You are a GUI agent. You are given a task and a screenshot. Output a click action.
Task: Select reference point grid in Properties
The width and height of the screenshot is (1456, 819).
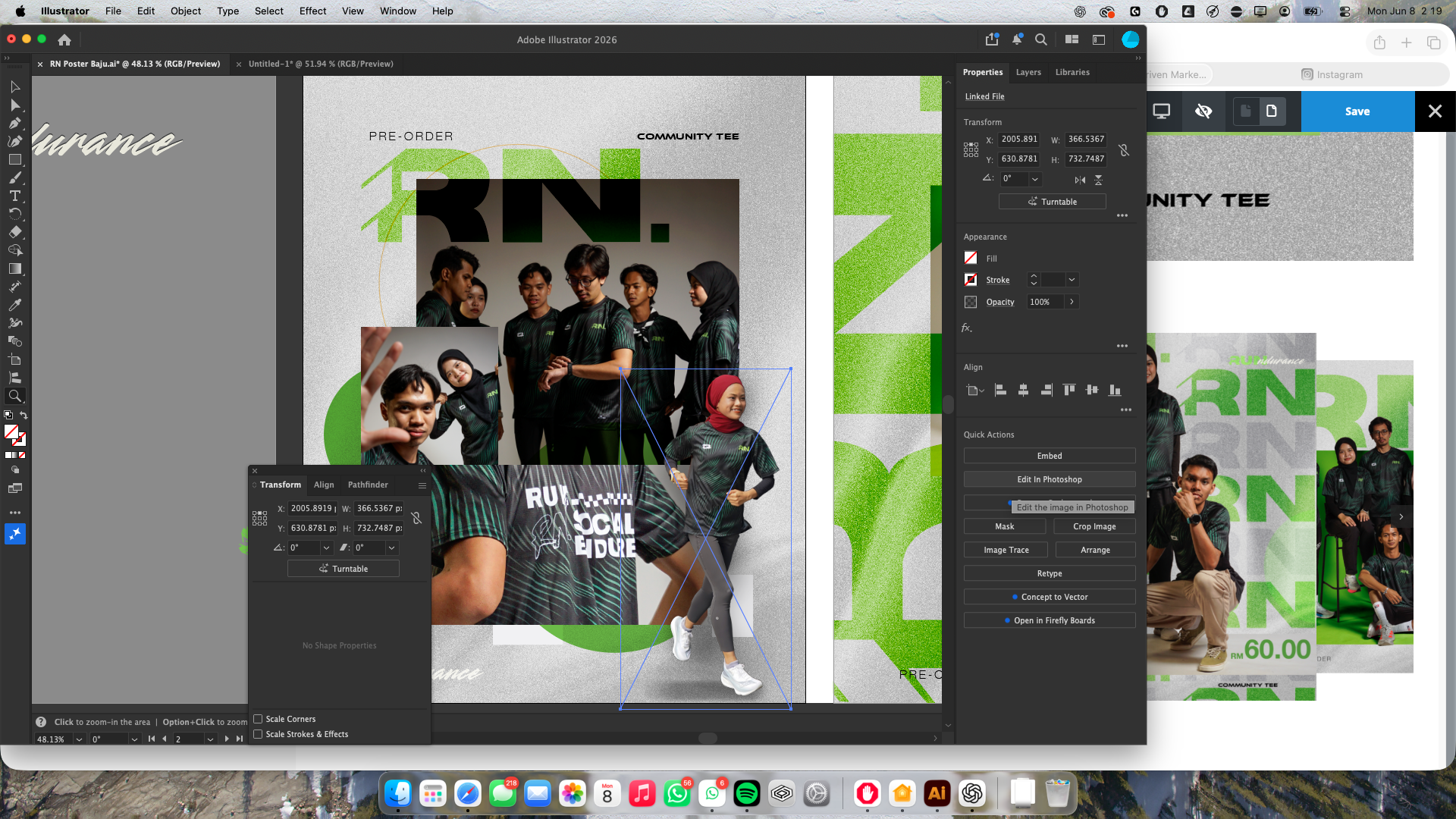pos(971,149)
